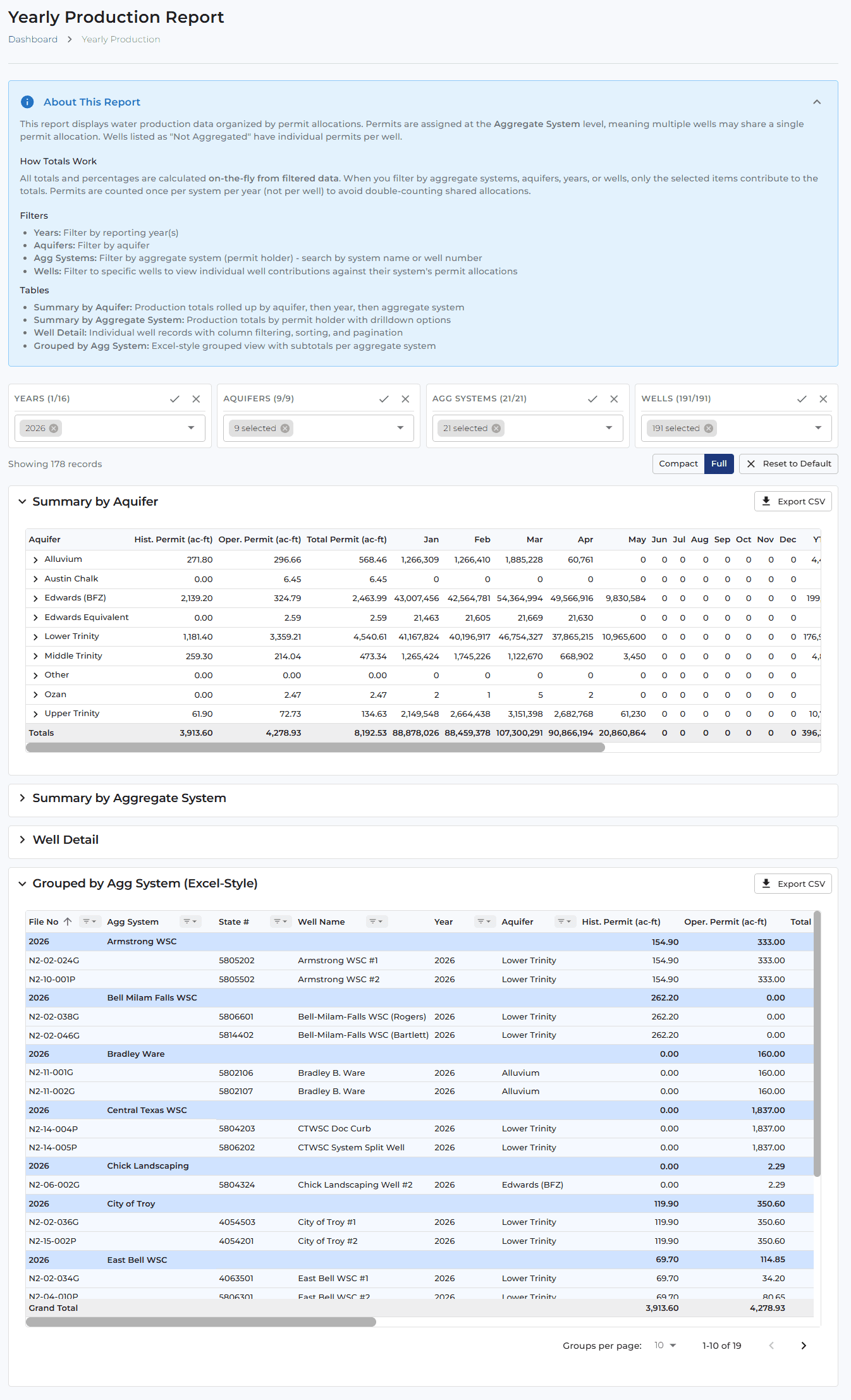Select all wells with the checkmark icon
Screen dimensions: 851x1400
coord(802,399)
